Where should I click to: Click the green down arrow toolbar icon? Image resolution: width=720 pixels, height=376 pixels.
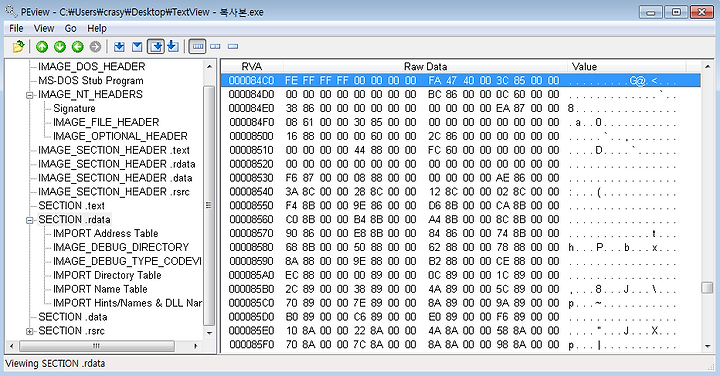(60, 46)
